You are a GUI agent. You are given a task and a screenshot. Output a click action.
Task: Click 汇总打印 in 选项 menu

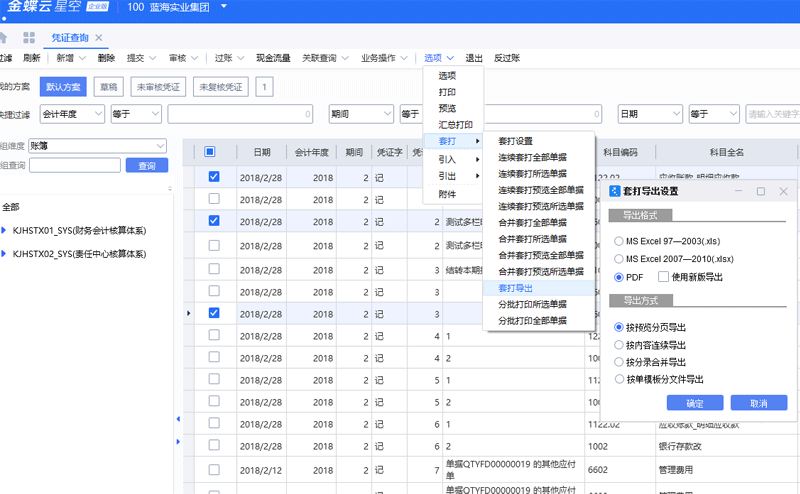pyautogui.click(x=454, y=125)
